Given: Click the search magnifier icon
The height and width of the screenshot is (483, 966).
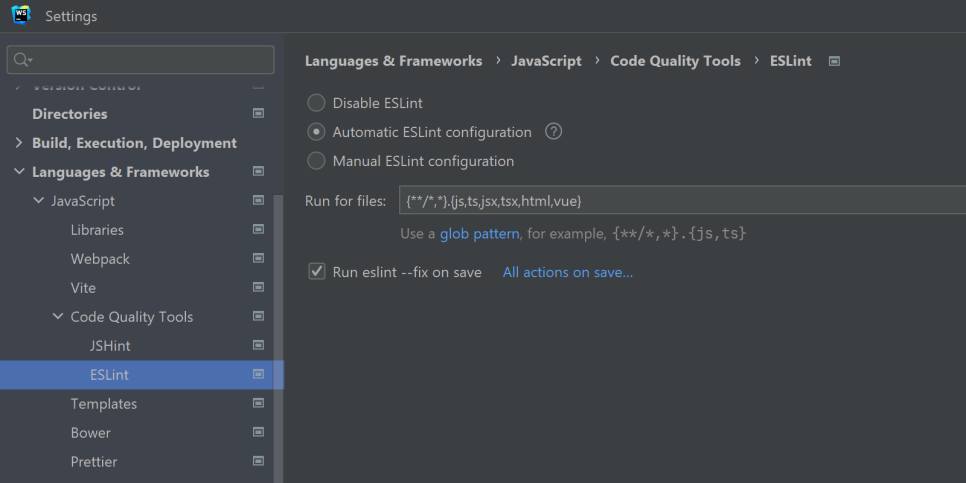Looking at the screenshot, I should (22, 60).
